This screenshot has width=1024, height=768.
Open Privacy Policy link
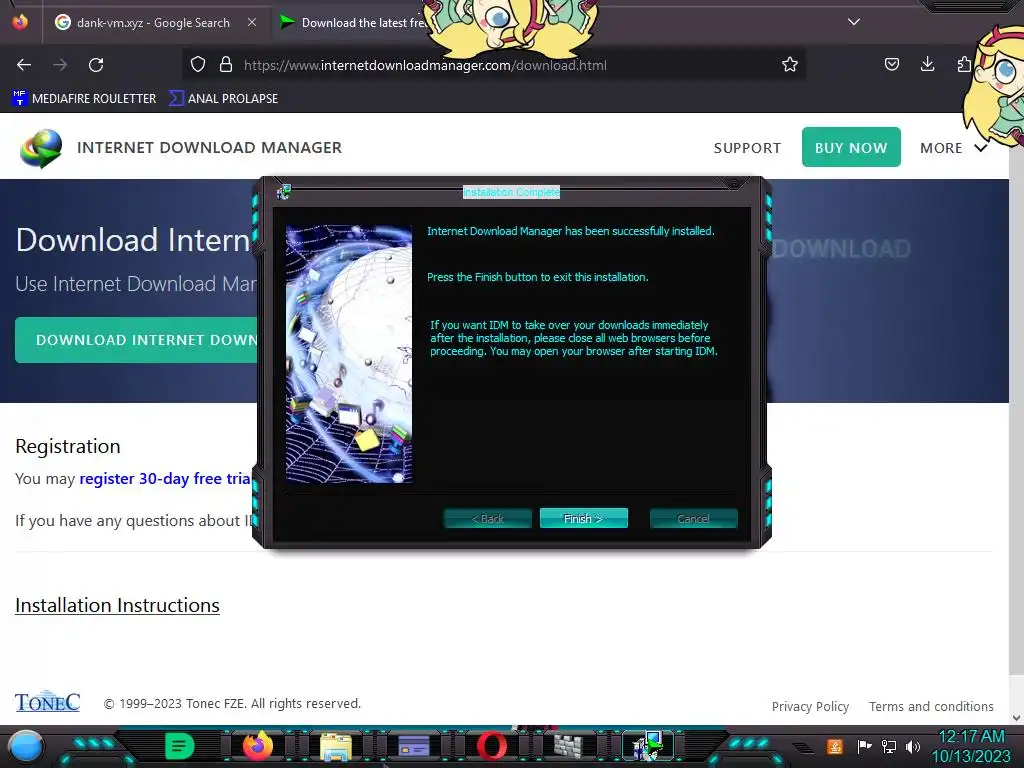pyautogui.click(x=810, y=707)
